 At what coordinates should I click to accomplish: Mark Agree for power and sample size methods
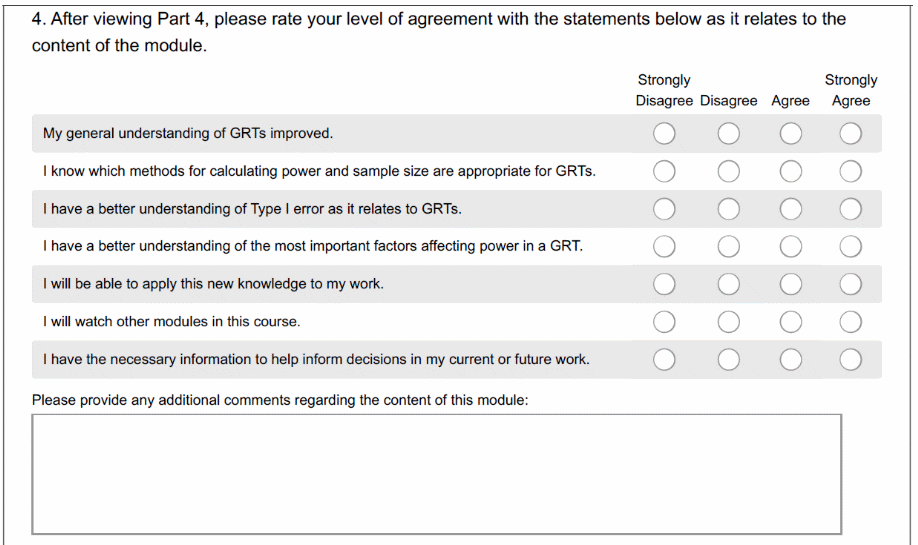pyautogui.click(x=791, y=172)
